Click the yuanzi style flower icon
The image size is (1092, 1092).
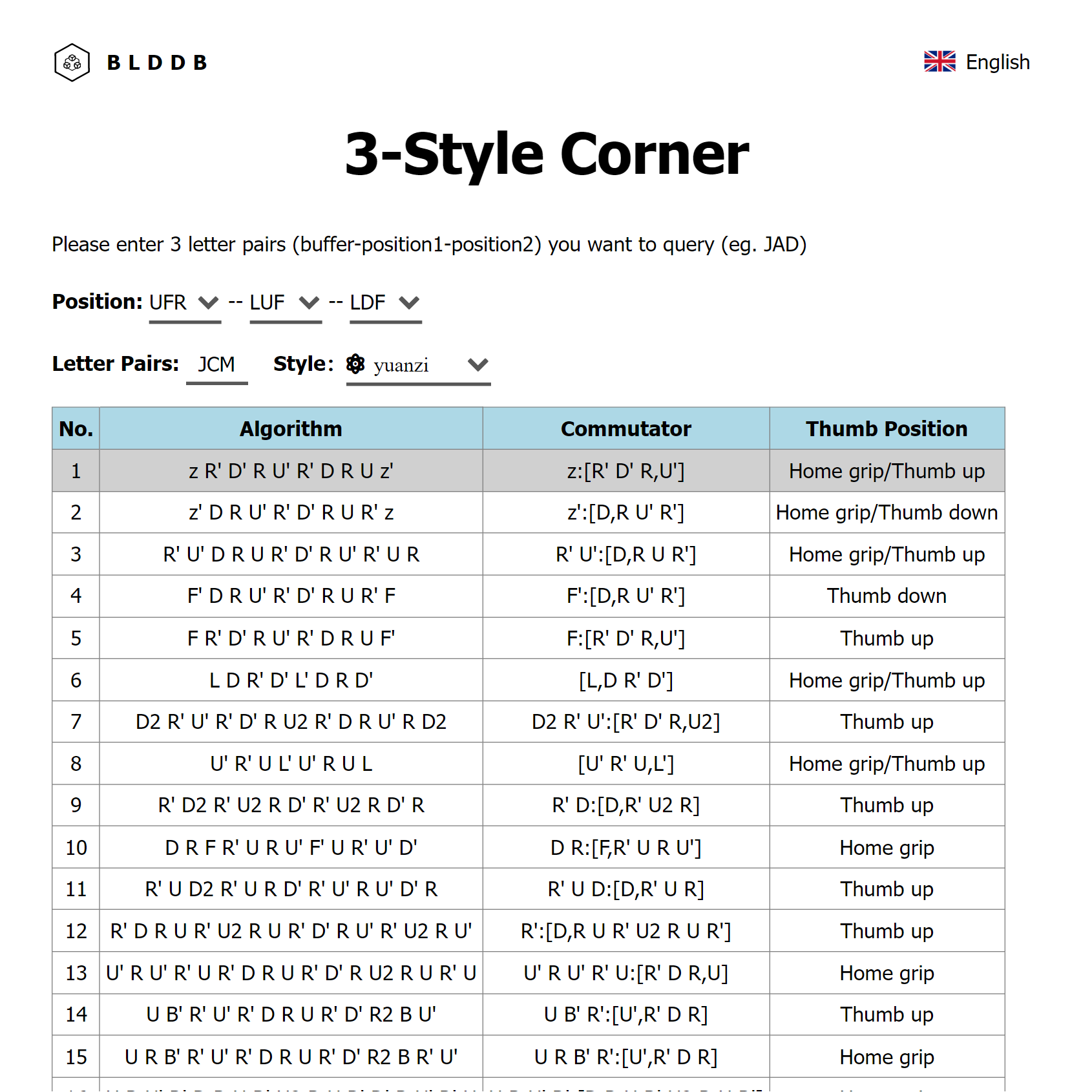355,364
